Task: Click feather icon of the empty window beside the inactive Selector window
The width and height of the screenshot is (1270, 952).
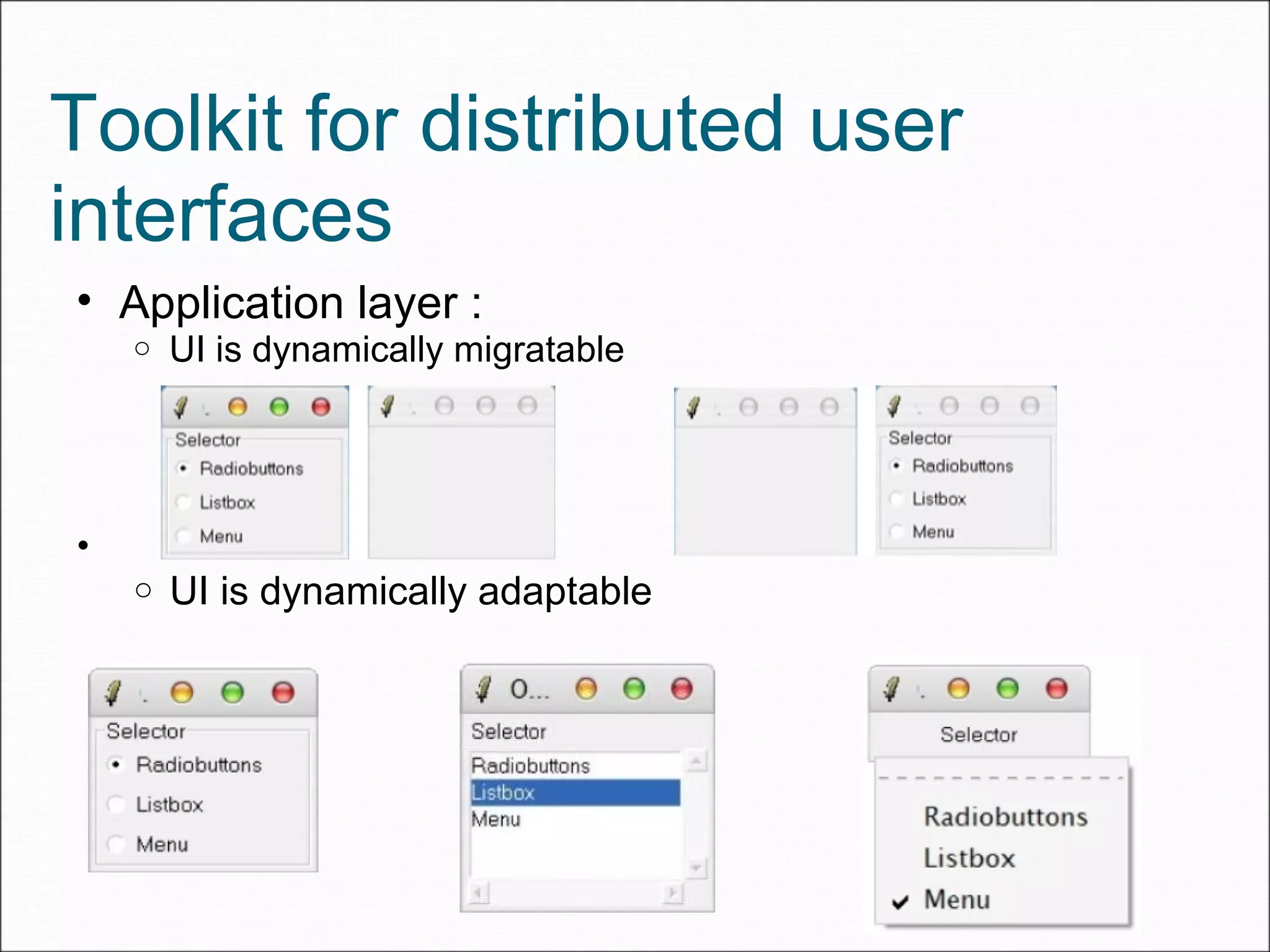Action: tap(693, 407)
